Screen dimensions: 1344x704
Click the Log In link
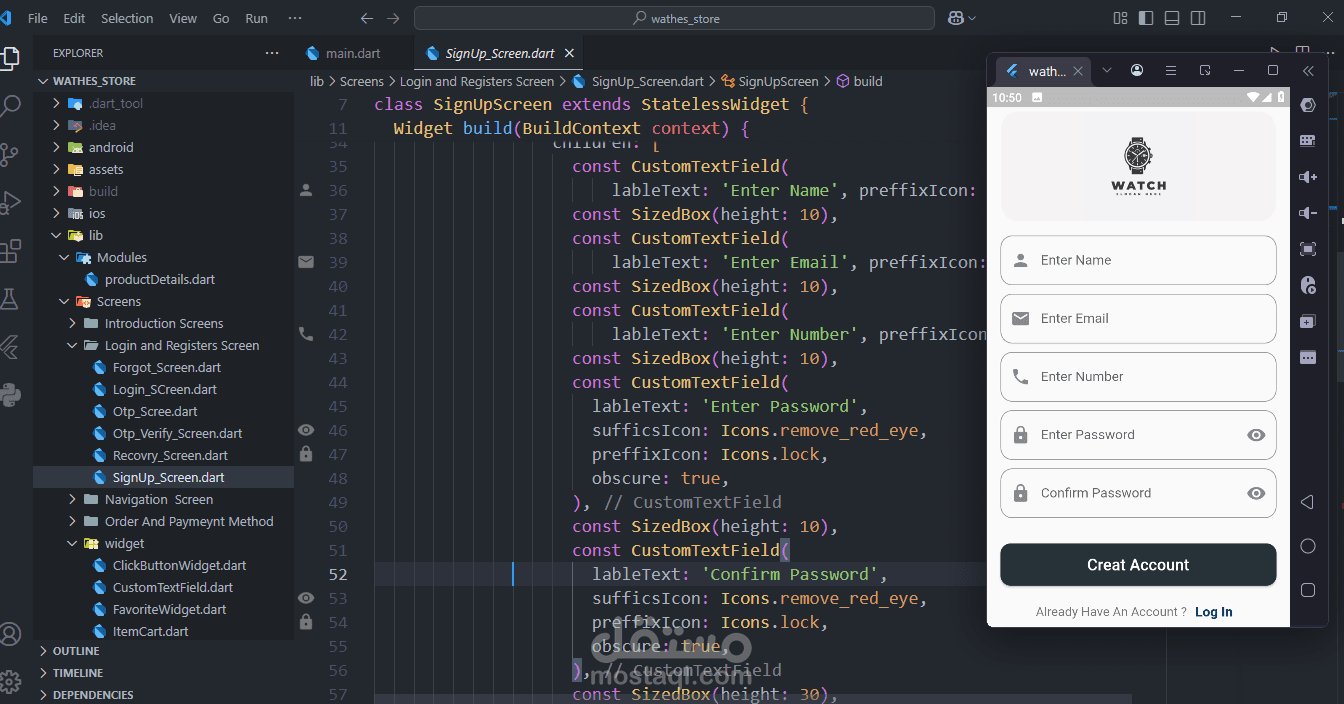click(x=1214, y=612)
